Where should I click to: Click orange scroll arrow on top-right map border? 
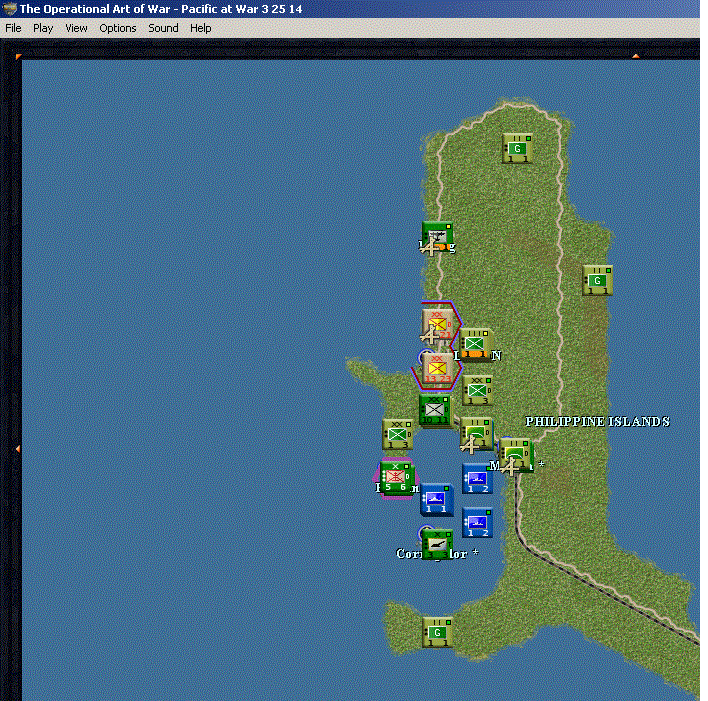pos(636,56)
